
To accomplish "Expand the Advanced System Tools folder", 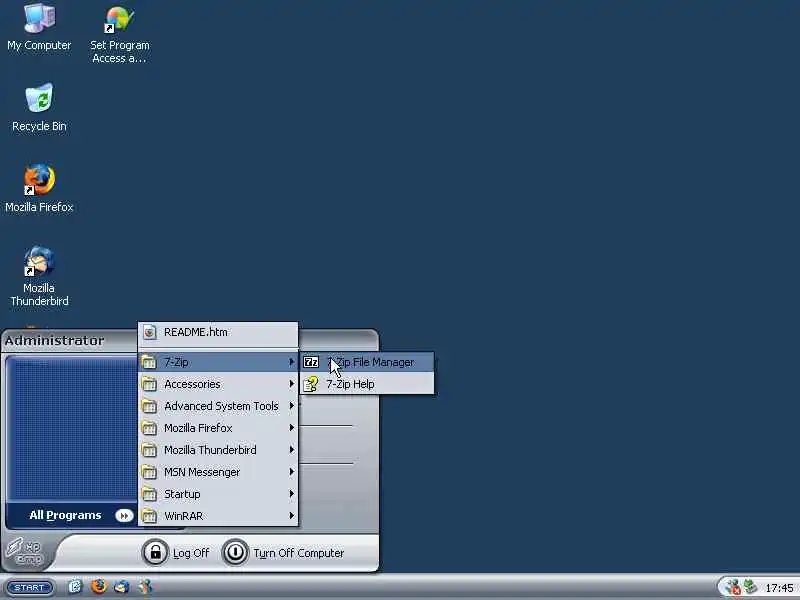I will tap(218, 406).
